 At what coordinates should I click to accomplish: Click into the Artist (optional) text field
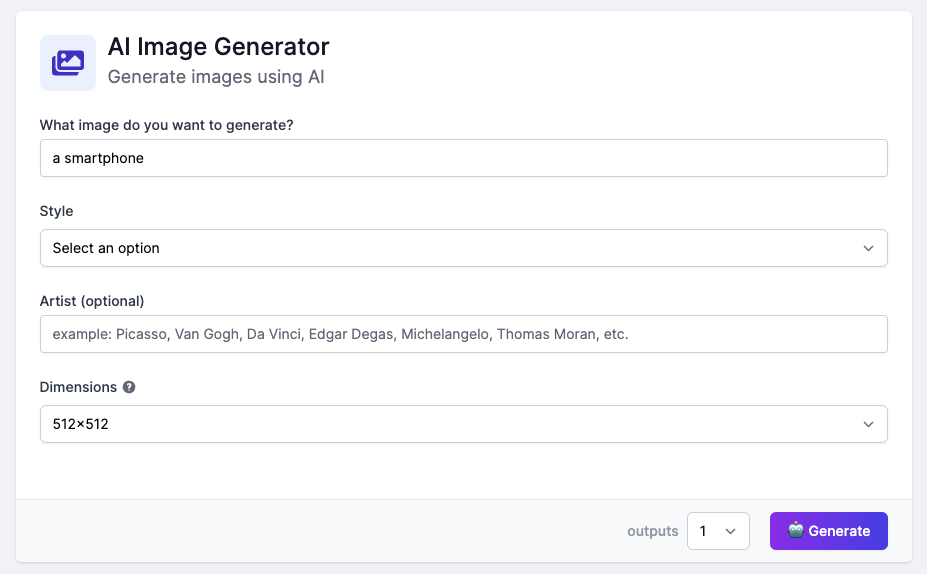(x=463, y=334)
